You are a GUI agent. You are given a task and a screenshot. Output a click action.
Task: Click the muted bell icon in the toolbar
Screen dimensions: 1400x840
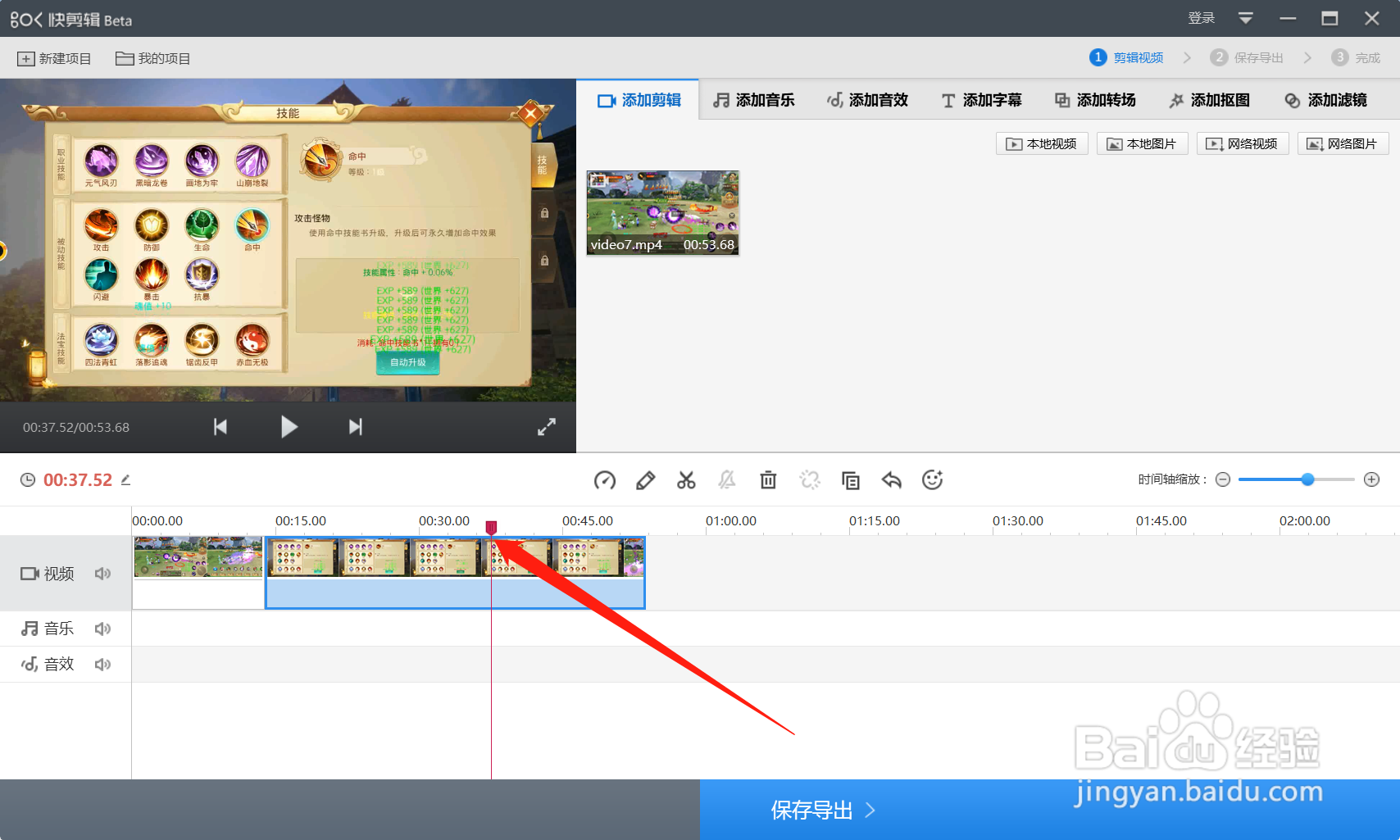coord(728,480)
